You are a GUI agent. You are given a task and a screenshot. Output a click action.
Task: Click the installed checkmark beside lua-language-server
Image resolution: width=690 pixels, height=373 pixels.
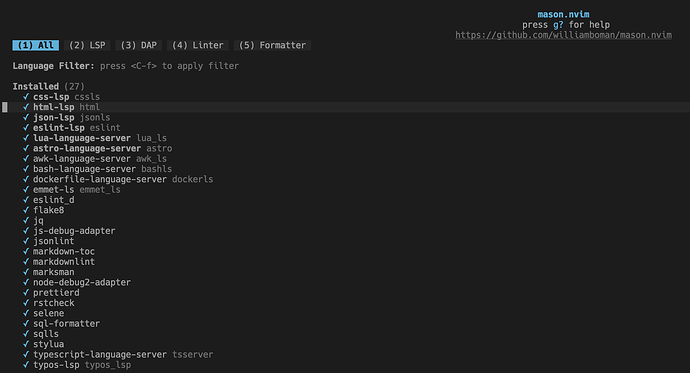click(x=26, y=138)
